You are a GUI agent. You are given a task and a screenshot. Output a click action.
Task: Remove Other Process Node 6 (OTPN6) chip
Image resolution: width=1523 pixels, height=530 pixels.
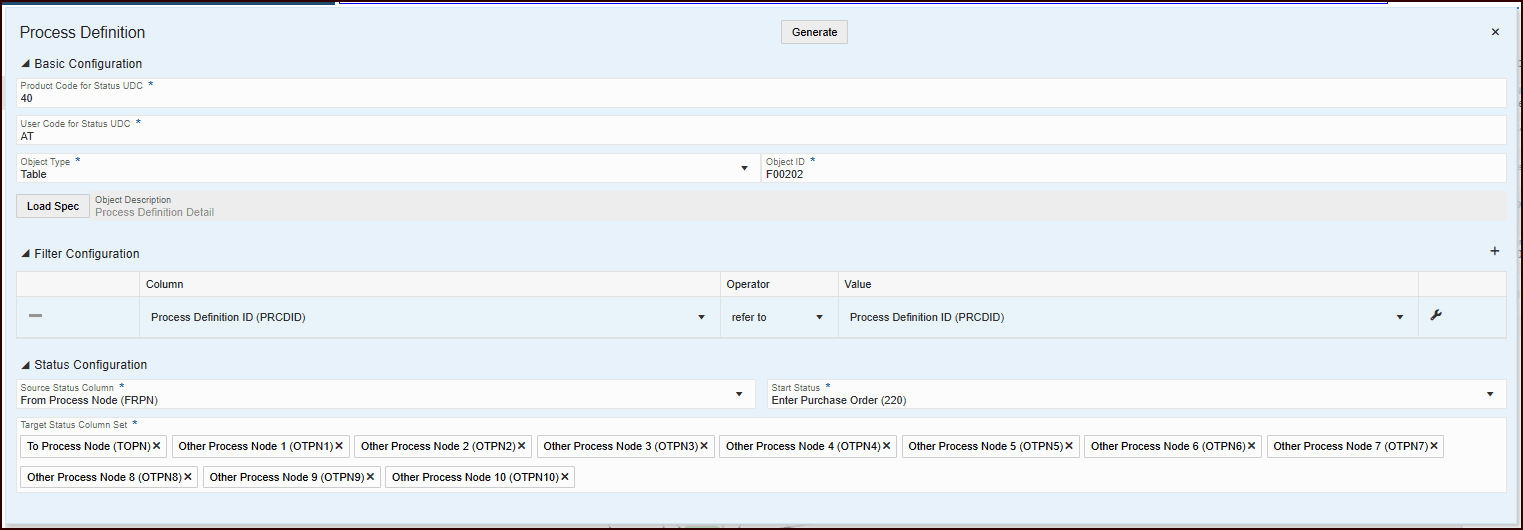click(1251, 446)
